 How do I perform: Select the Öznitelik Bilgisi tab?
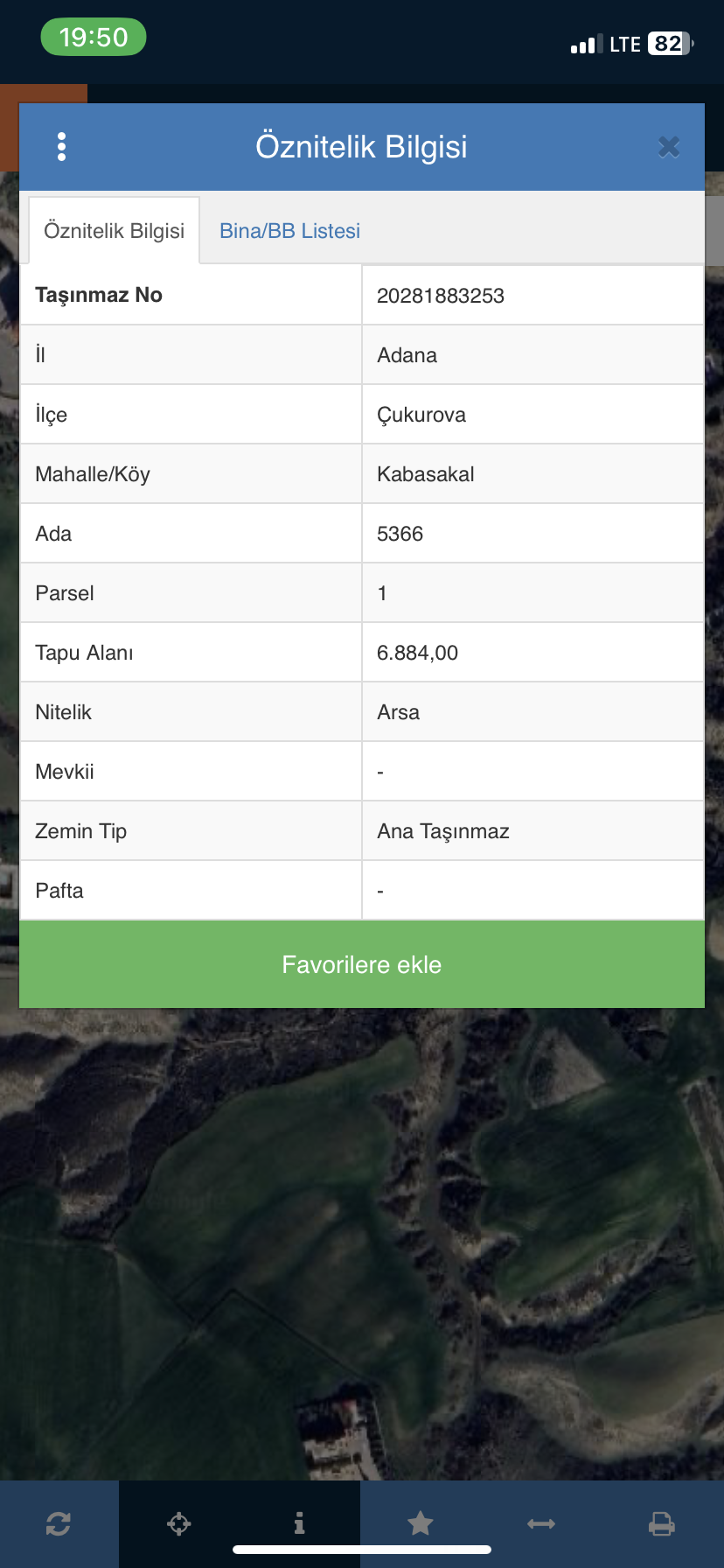coord(115,231)
